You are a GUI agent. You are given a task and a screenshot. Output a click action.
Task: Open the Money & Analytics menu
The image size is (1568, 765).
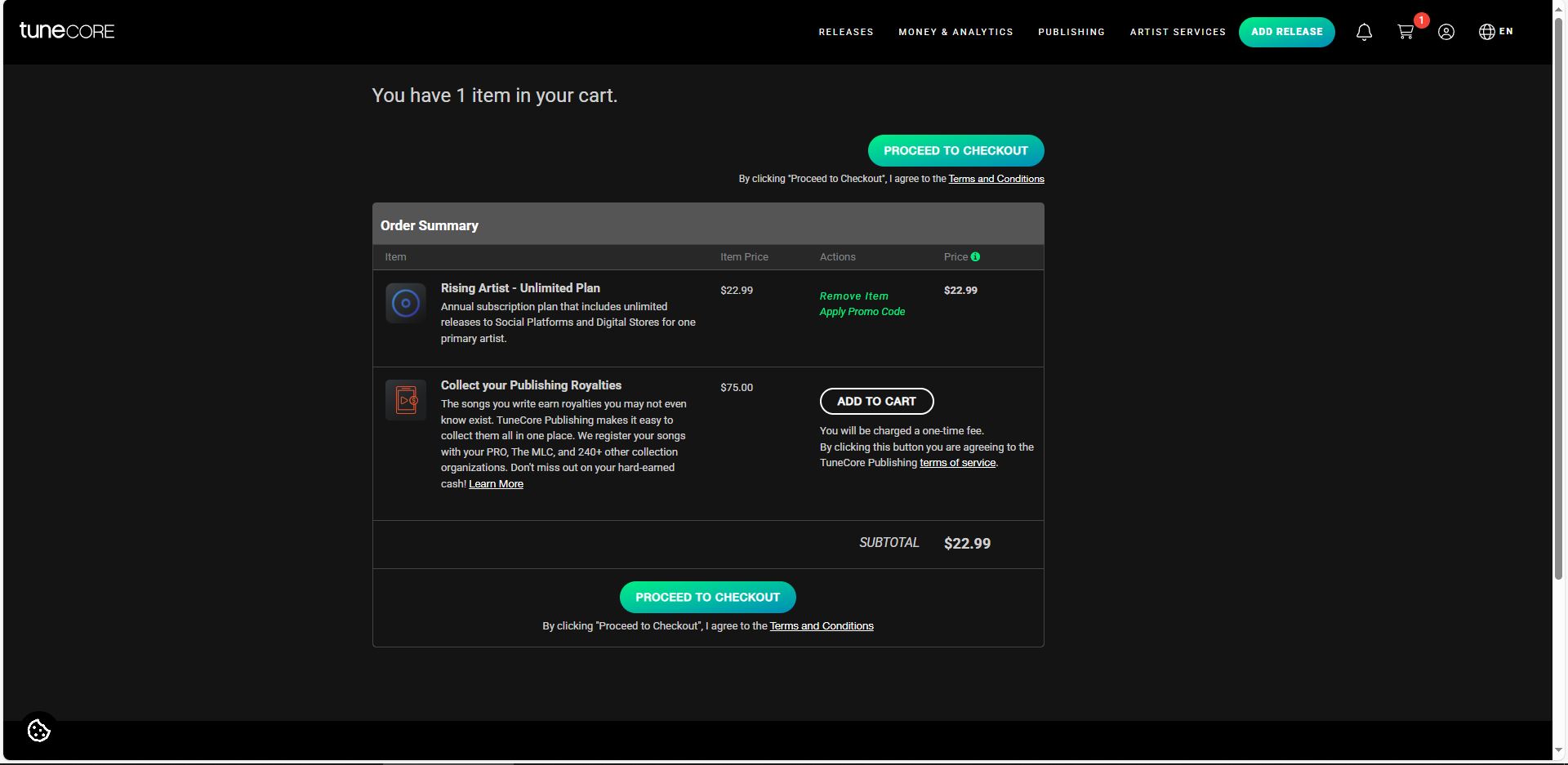(955, 32)
